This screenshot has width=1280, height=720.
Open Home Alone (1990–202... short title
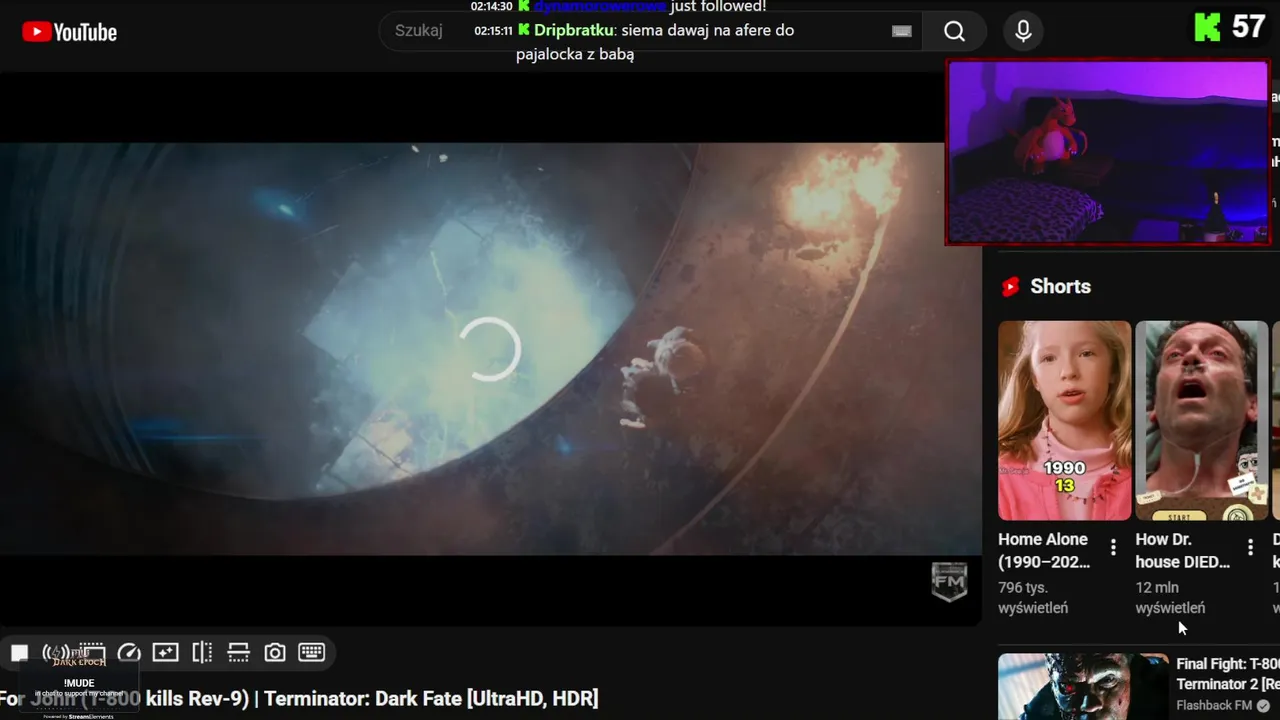[x=1044, y=550]
